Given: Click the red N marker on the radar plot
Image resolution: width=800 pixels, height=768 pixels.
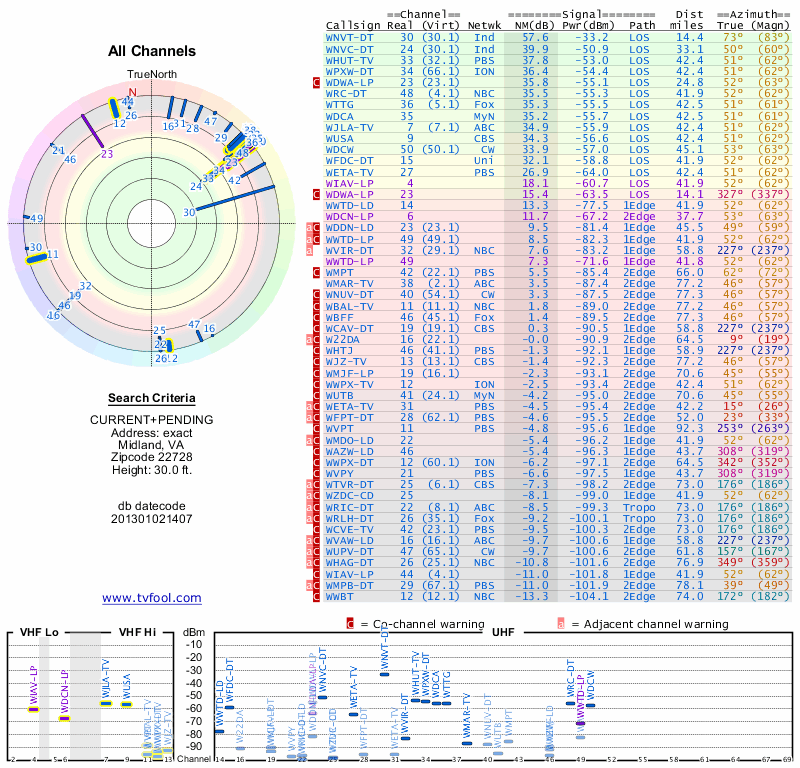Looking at the screenshot, I should pyautogui.click(x=133, y=92).
